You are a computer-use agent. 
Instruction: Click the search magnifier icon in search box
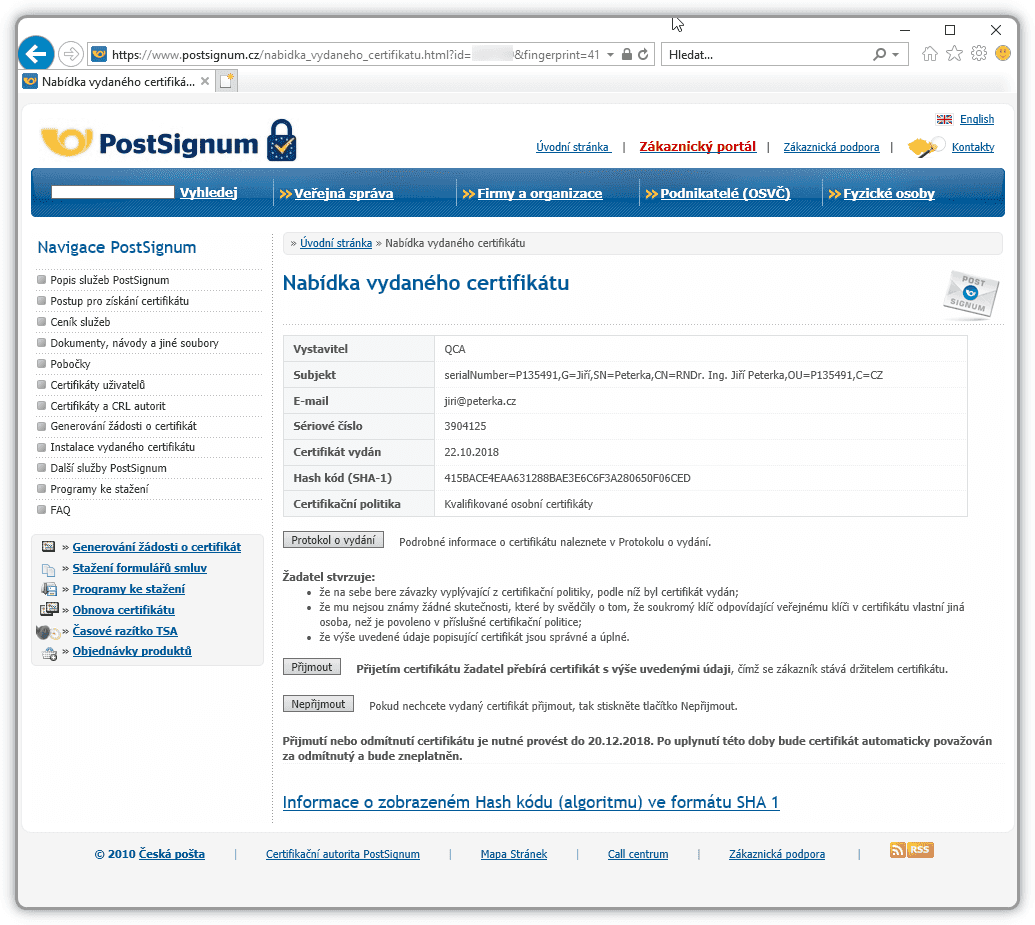879,54
